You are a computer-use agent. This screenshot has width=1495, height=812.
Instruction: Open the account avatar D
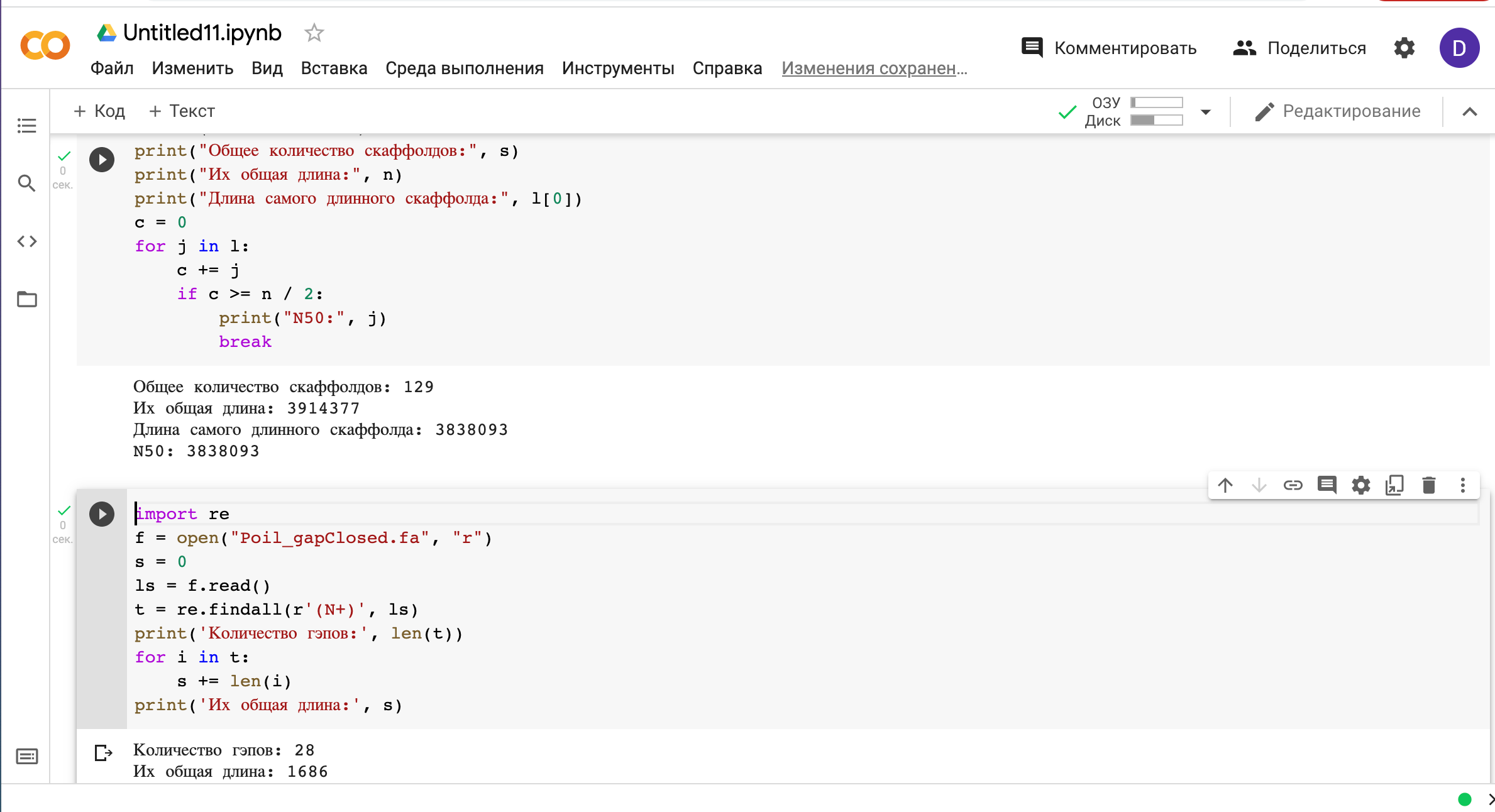click(x=1460, y=48)
